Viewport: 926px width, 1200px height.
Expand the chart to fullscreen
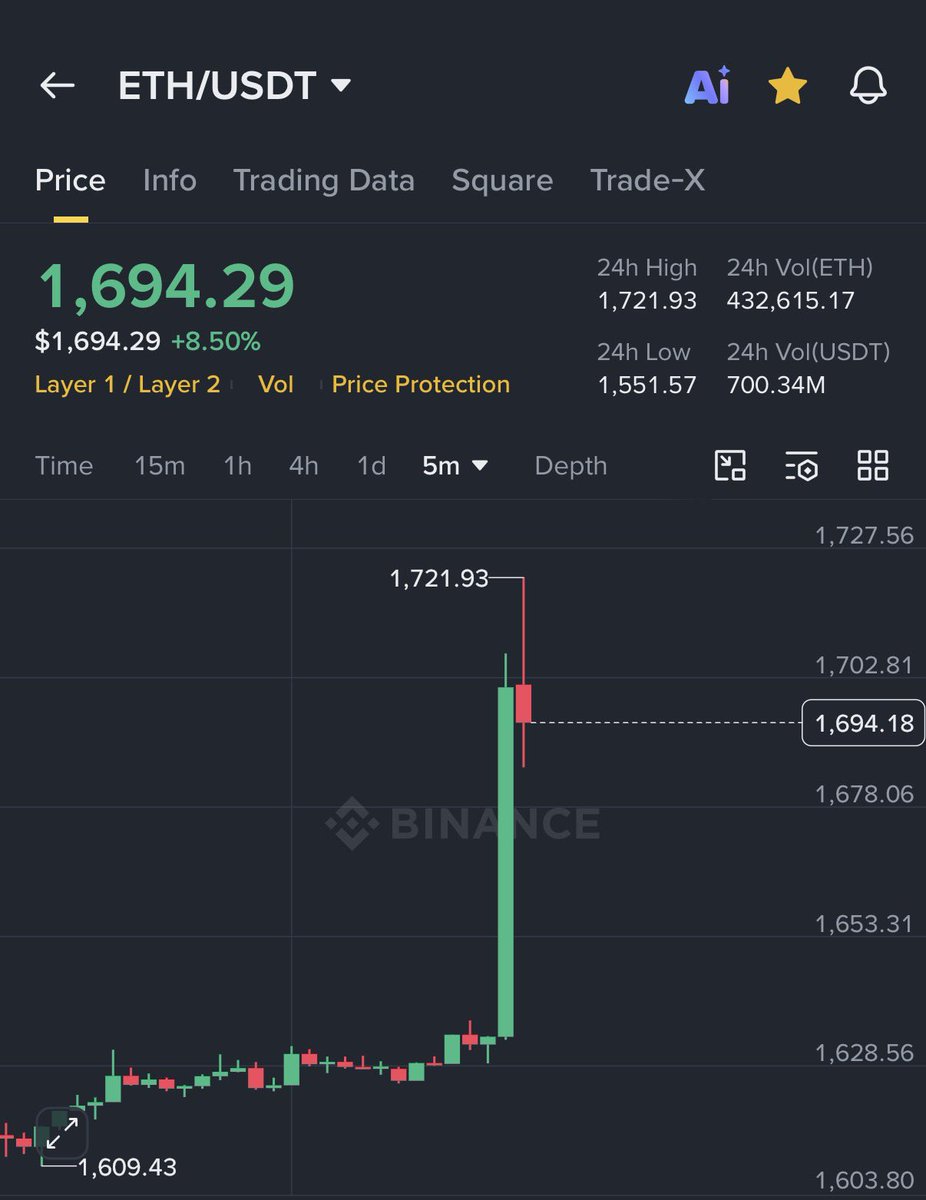[x=63, y=1133]
